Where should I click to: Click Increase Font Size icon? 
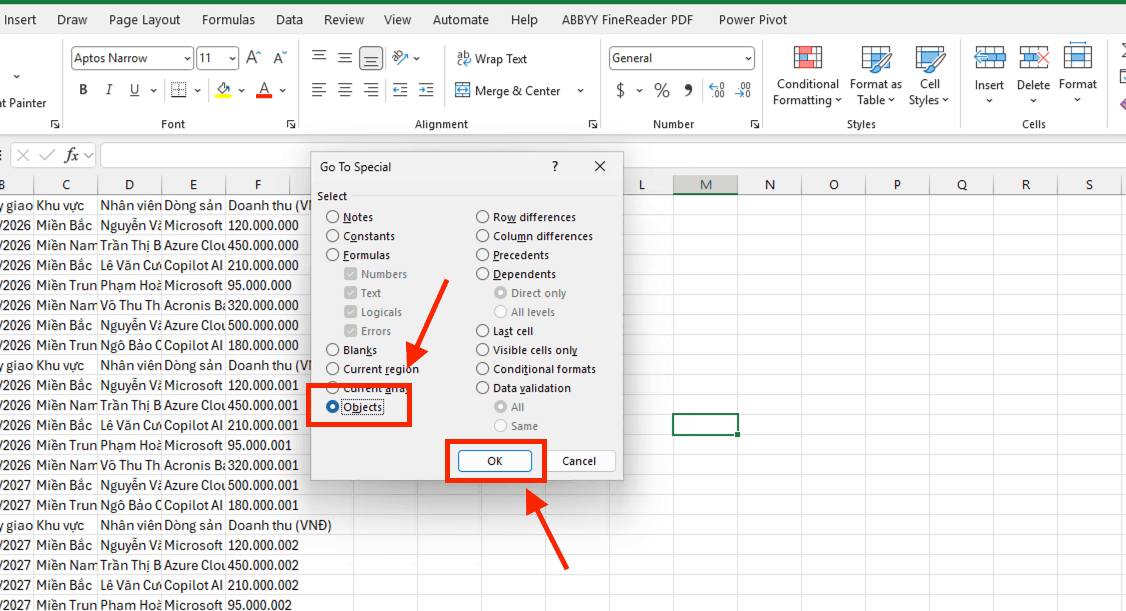[254, 58]
